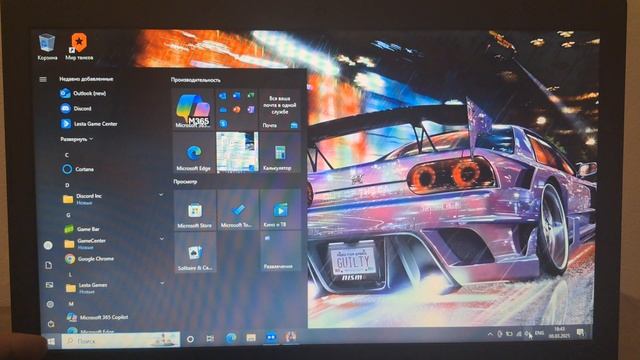
Task: Open the Калькулятор tile
Action: point(280,153)
